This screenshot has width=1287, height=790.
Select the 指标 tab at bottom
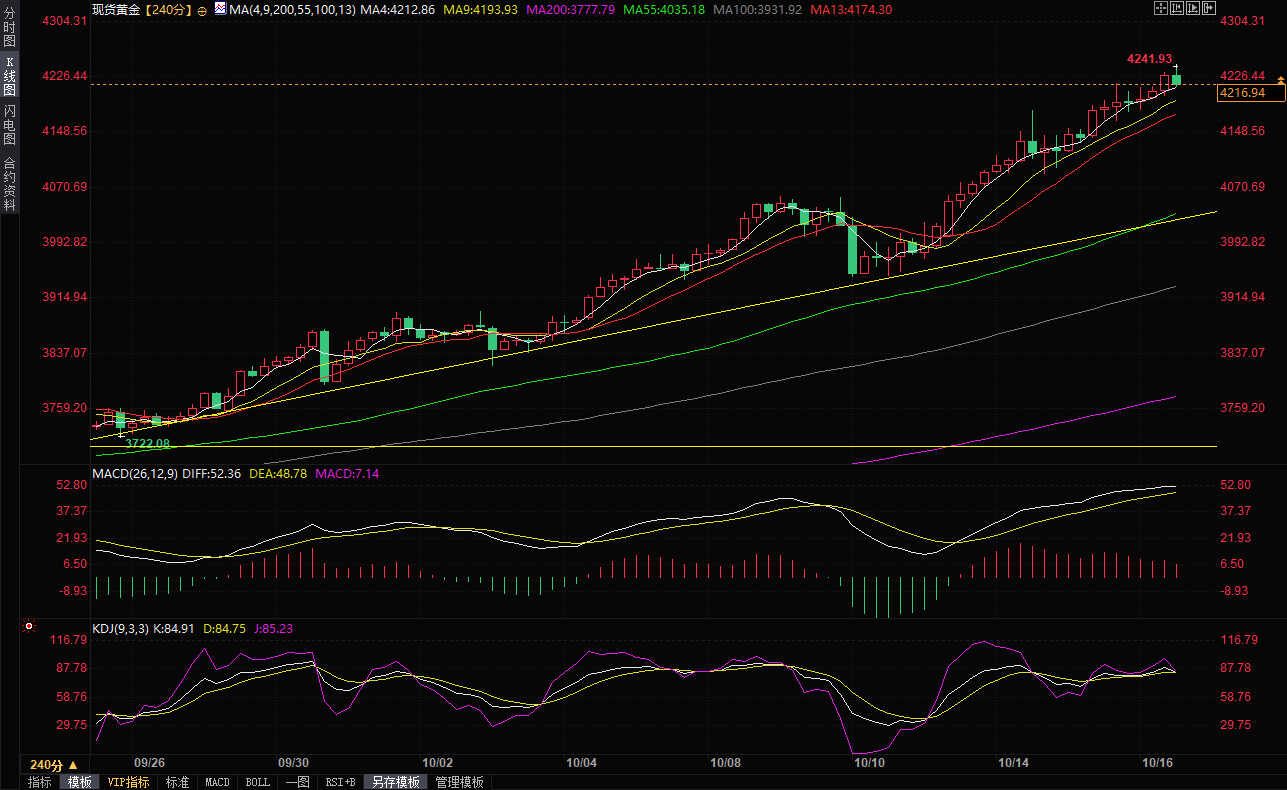[x=40, y=782]
